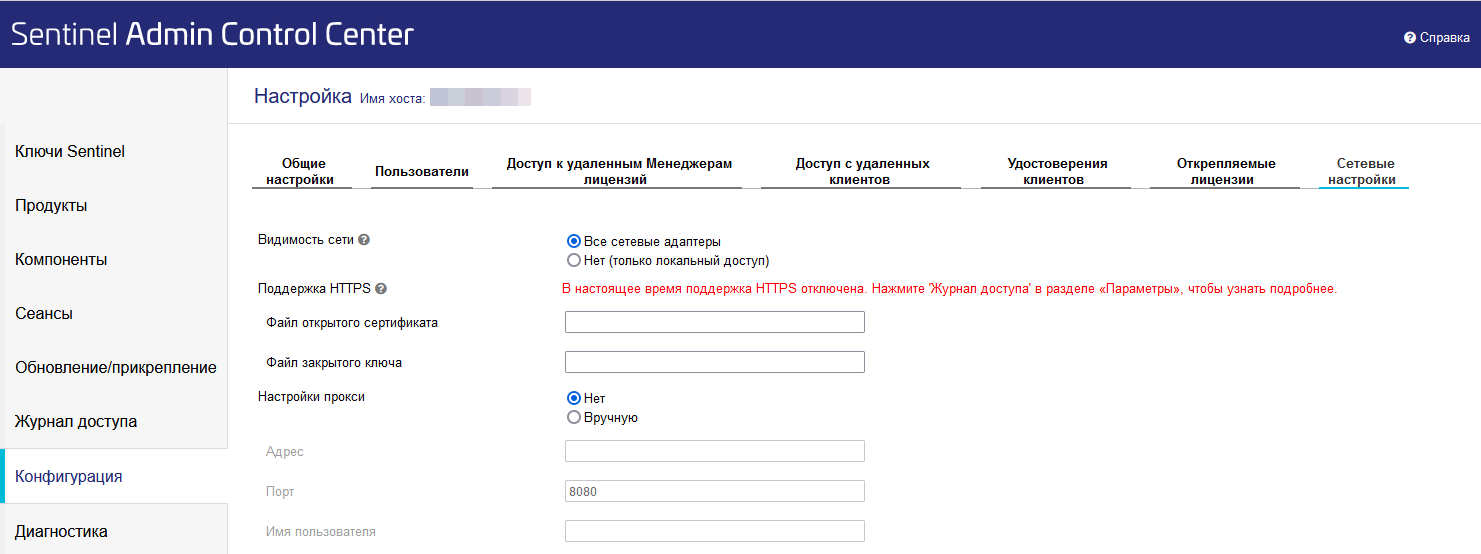Click the Поддержка HTTPS label
This screenshot has height=554, width=1481.
[314, 289]
